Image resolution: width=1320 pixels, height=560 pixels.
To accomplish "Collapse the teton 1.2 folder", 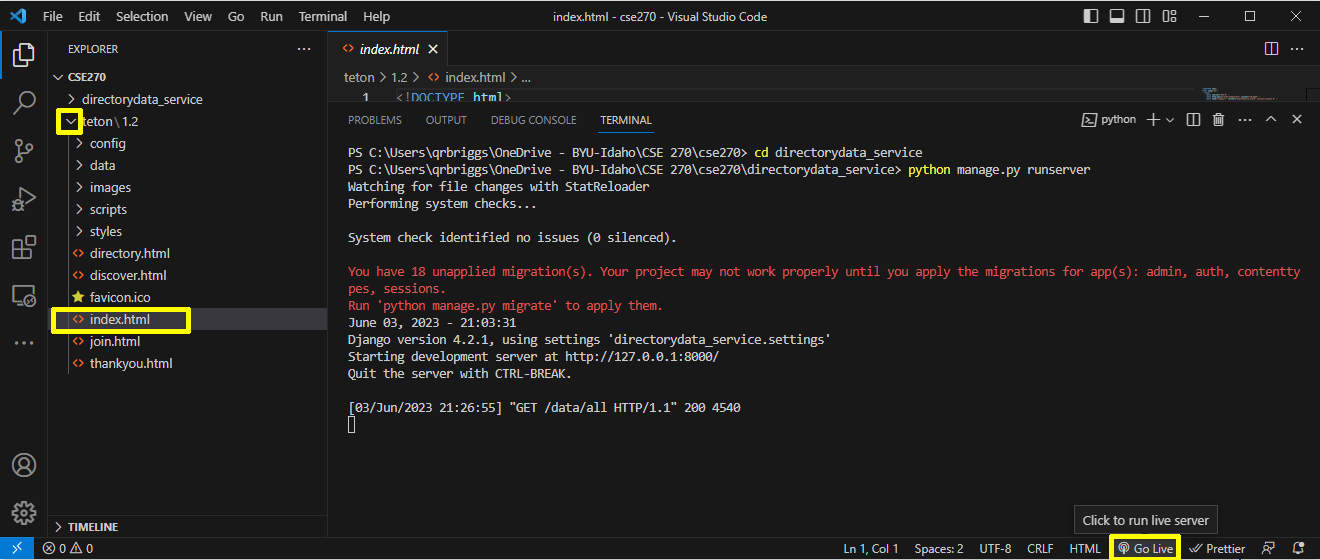I will click(x=70, y=121).
